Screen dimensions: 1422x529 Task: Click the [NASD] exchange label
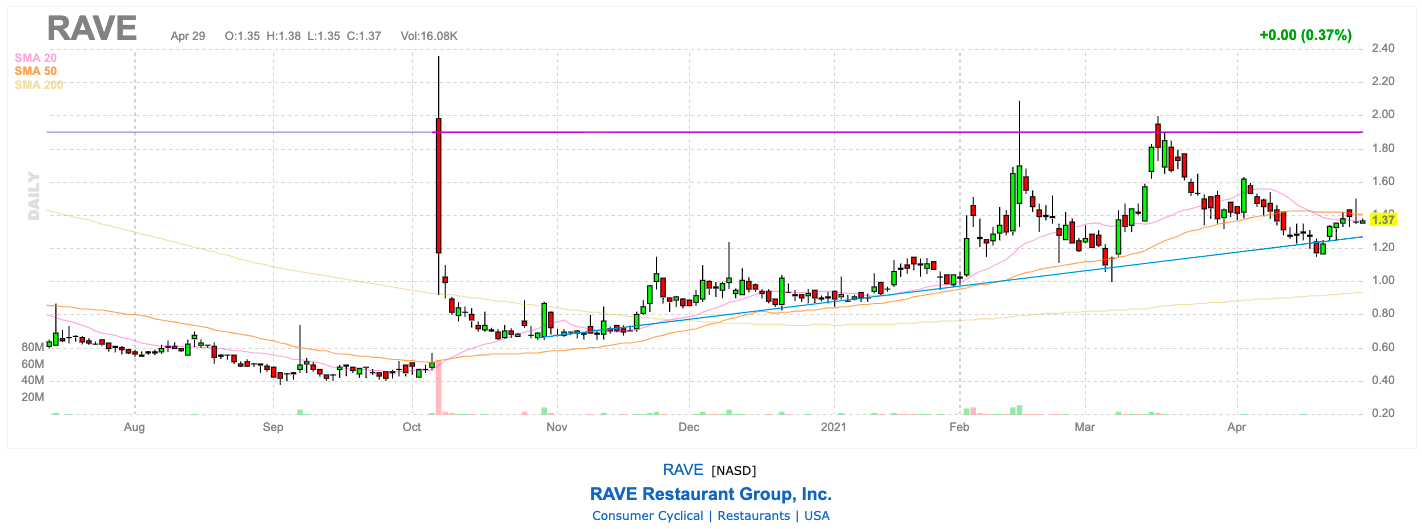coord(734,470)
